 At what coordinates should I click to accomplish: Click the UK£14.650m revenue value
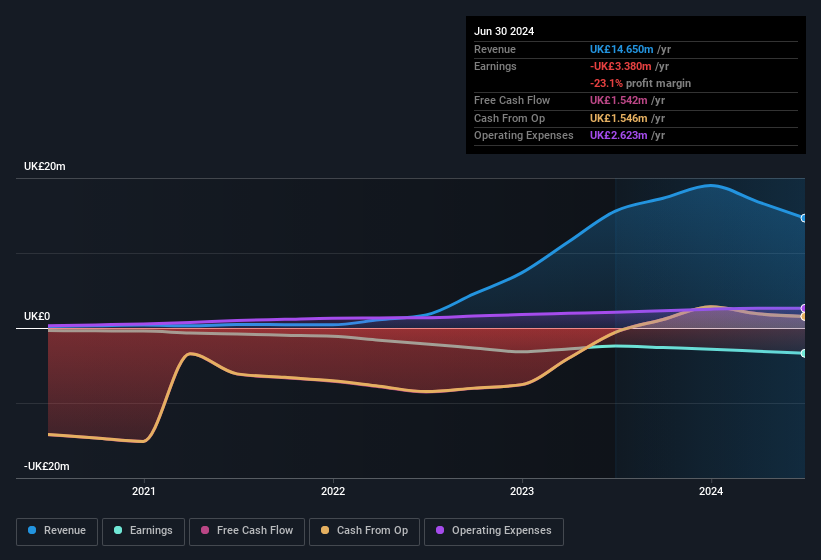(622, 49)
